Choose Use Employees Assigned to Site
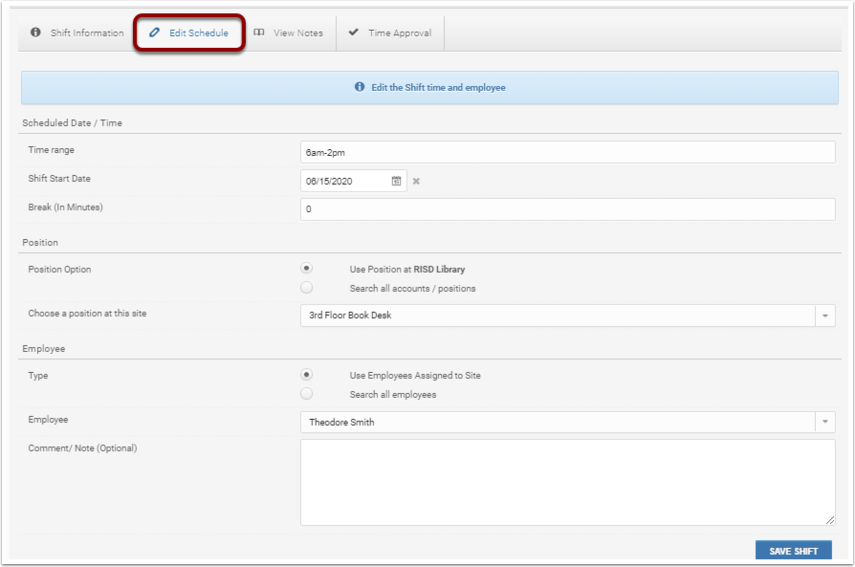The image size is (855, 567). (x=307, y=375)
